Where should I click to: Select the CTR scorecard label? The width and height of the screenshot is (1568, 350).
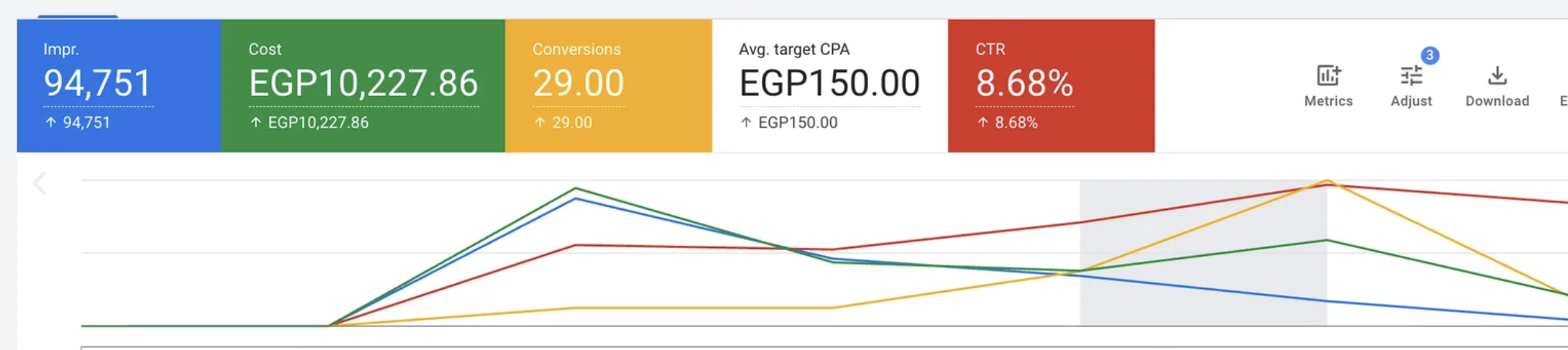[990, 49]
